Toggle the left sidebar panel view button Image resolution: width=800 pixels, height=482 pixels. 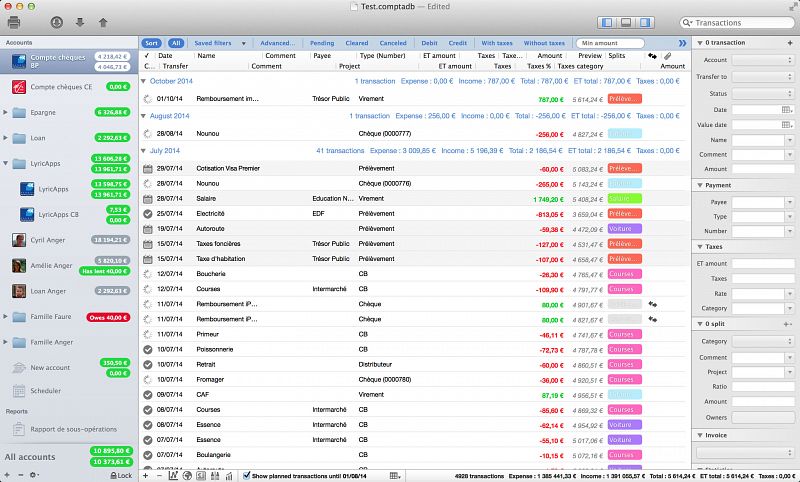pyautogui.click(x=606, y=22)
